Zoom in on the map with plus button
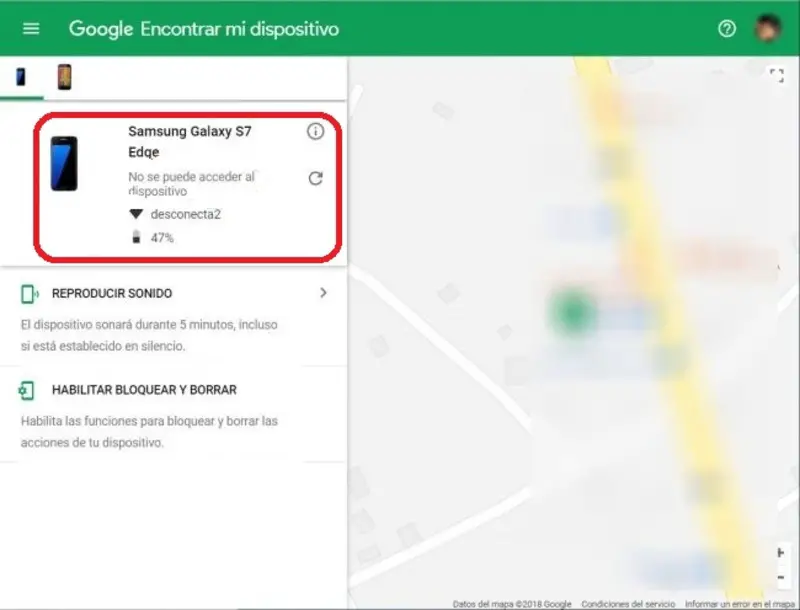Viewport: 800px width, 610px height. coord(781,552)
